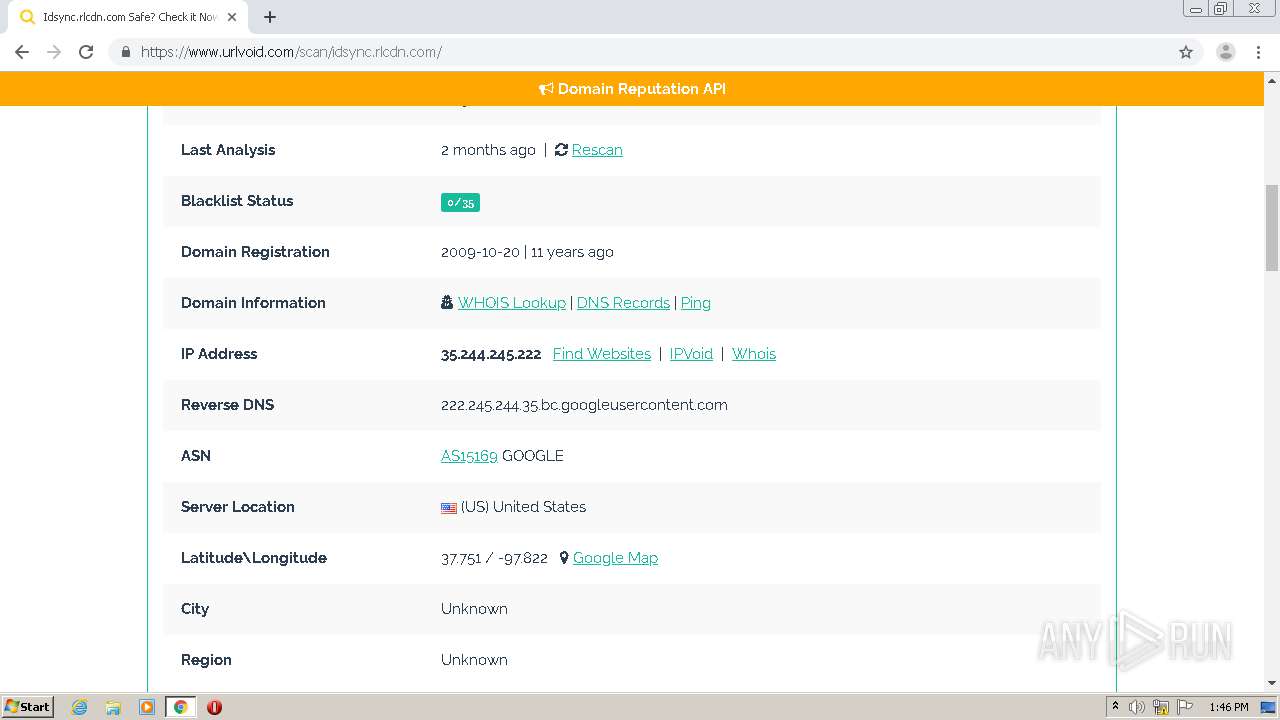Click the 0/35 blacklist status badge
Viewport: 1280px width, 720px height.
(460, 202)
